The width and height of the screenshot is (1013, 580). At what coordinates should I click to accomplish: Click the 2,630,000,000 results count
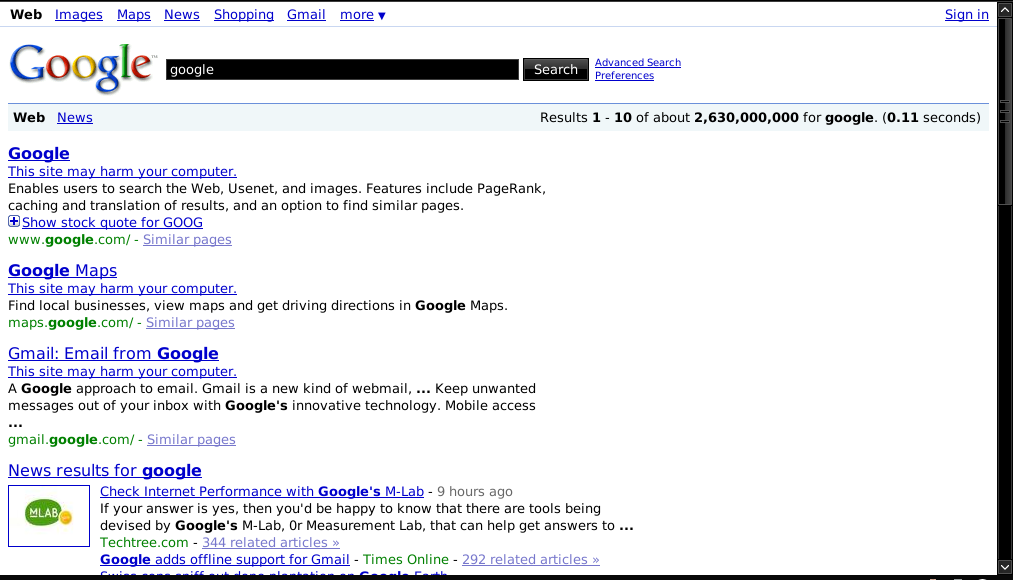[746, 118]
